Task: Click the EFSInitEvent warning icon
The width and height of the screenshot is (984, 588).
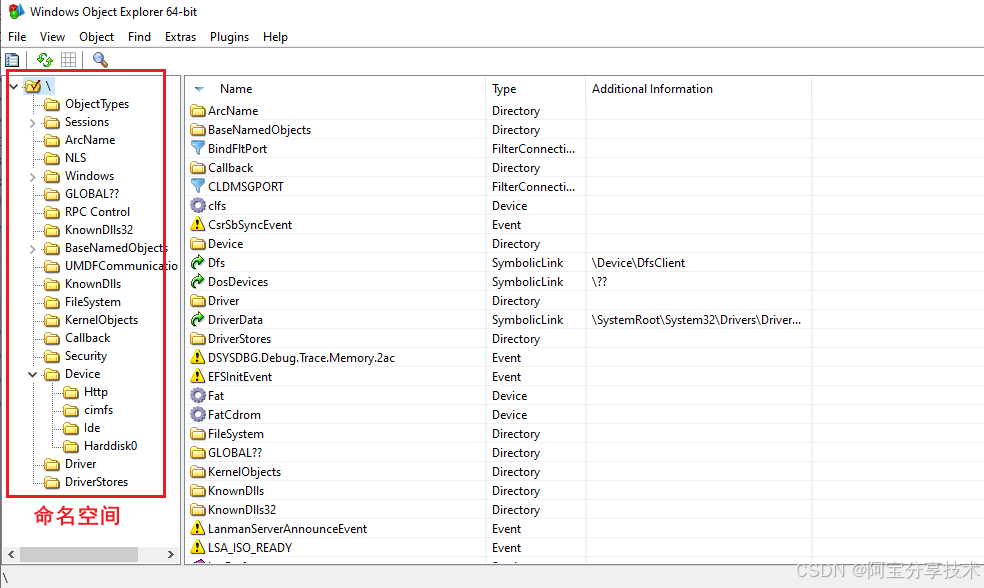Action: 198,376
